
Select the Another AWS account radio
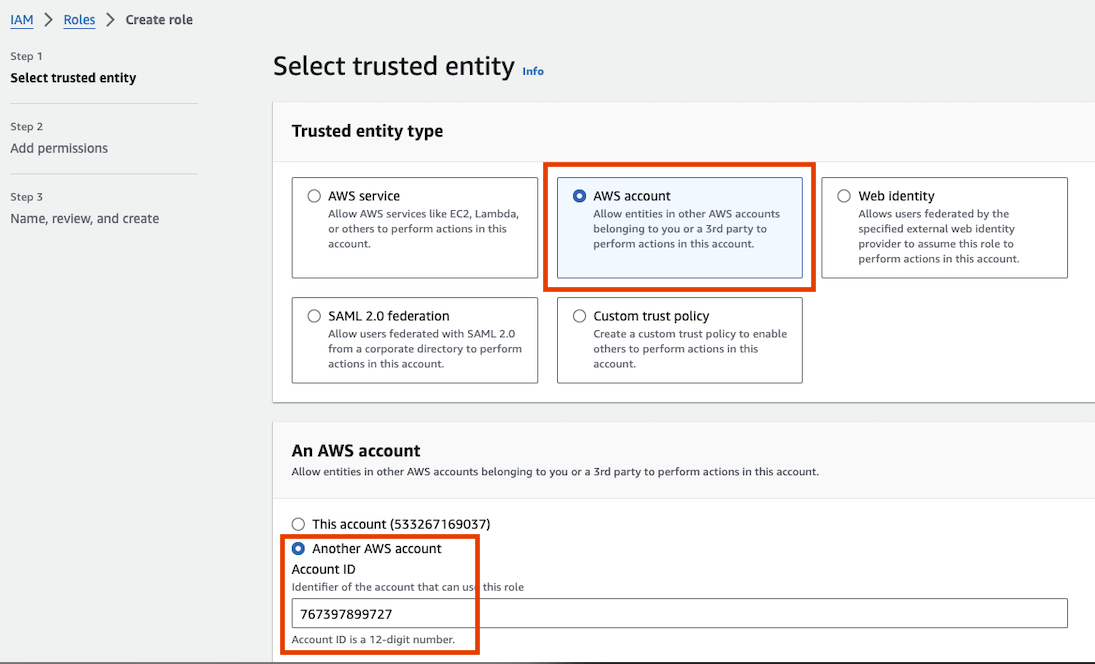tap(298, 549)
